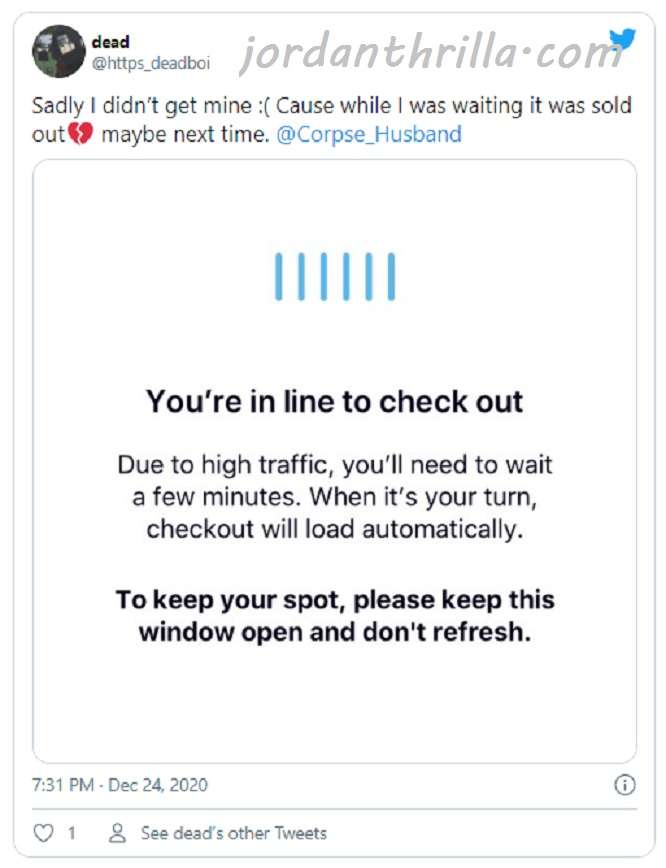This screenshot has height=868, width=666.
Task: Open the 7:31 PM Dec 24 timestamp
Action: 120,785
